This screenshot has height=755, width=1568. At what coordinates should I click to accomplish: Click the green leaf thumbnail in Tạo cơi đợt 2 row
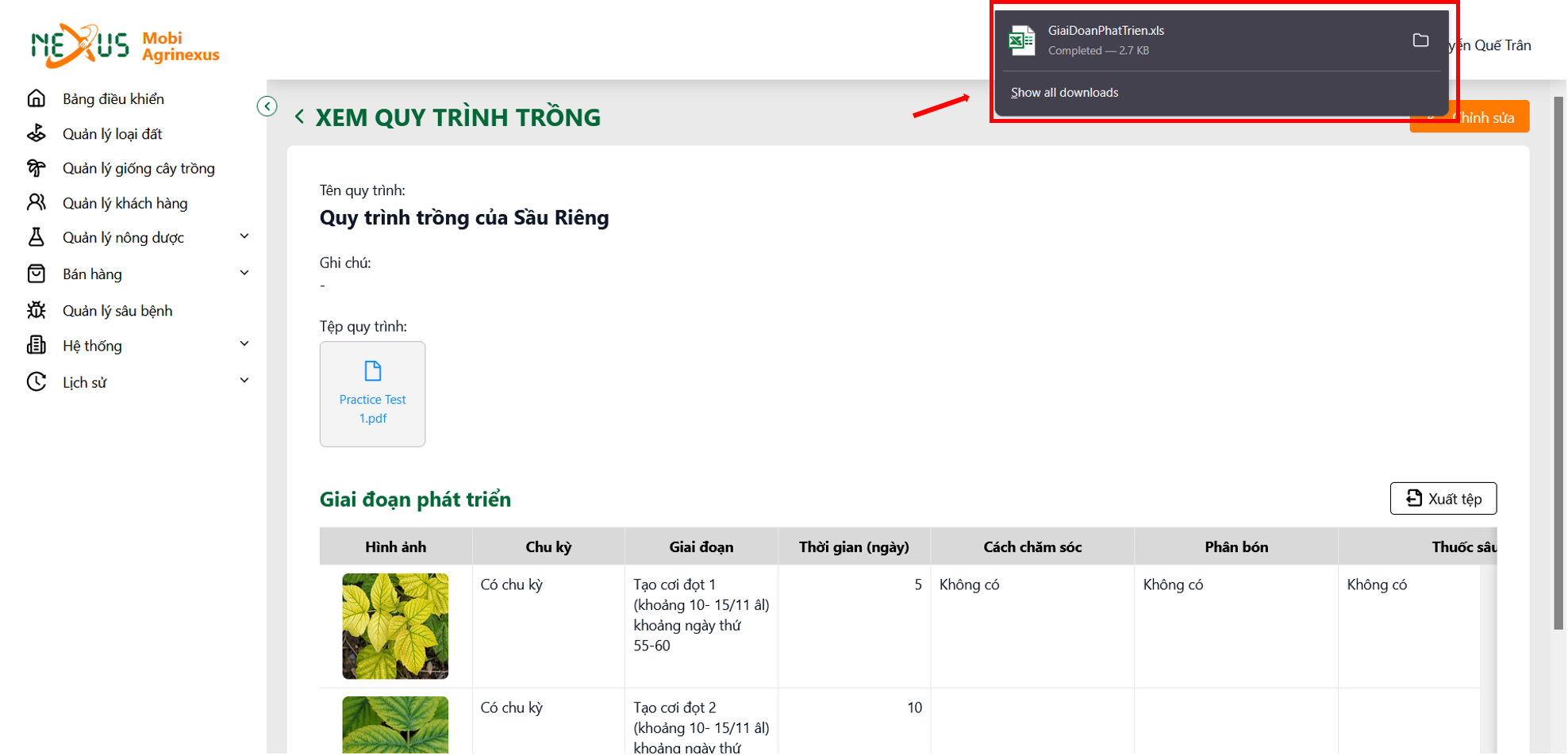(x=395, y=725)
